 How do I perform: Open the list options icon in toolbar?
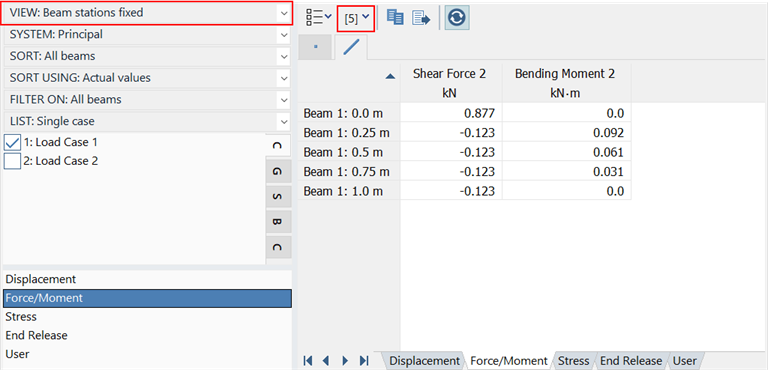(x=318, y=18)
